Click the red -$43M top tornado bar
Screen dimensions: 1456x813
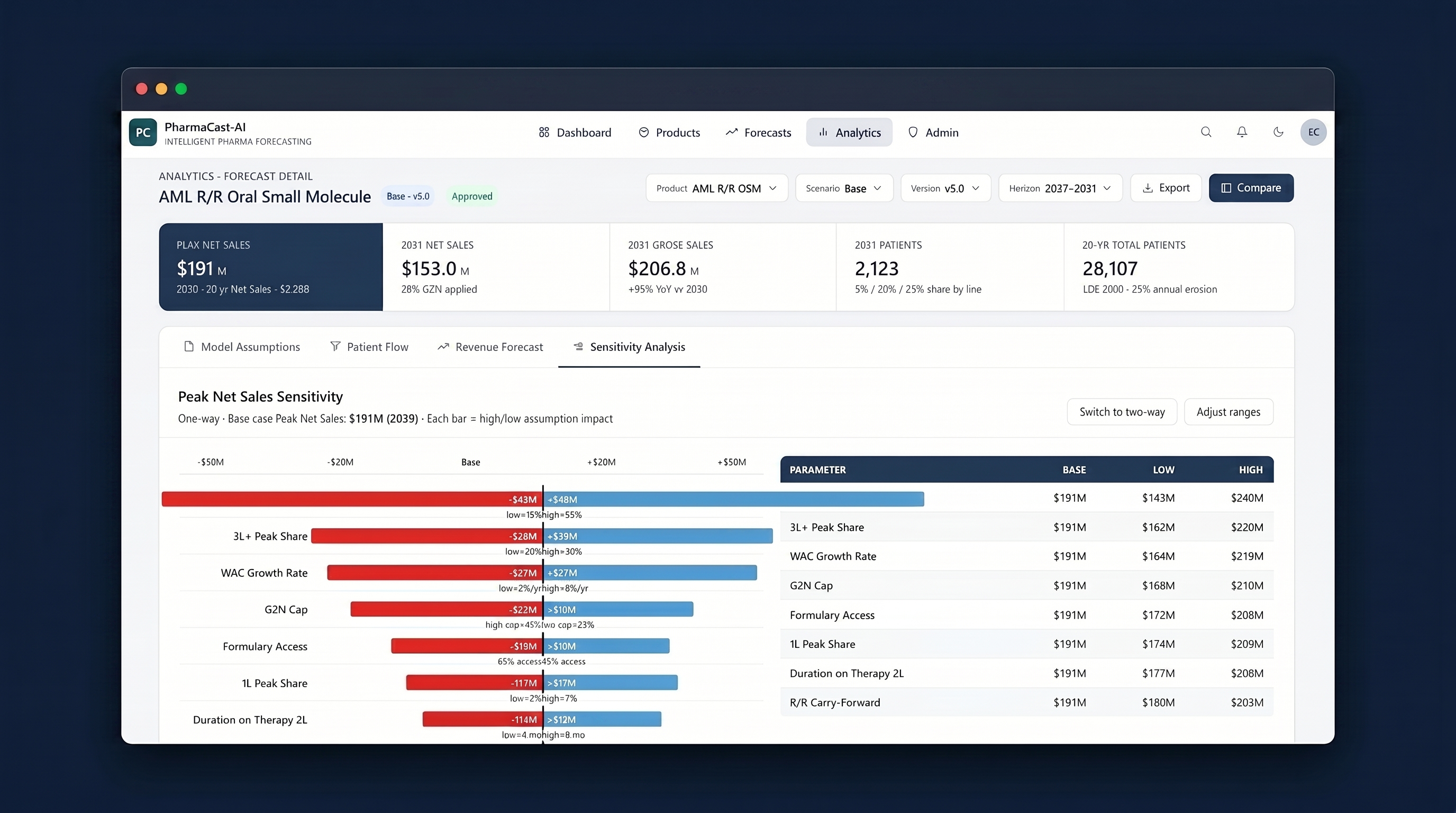(351, 499)
